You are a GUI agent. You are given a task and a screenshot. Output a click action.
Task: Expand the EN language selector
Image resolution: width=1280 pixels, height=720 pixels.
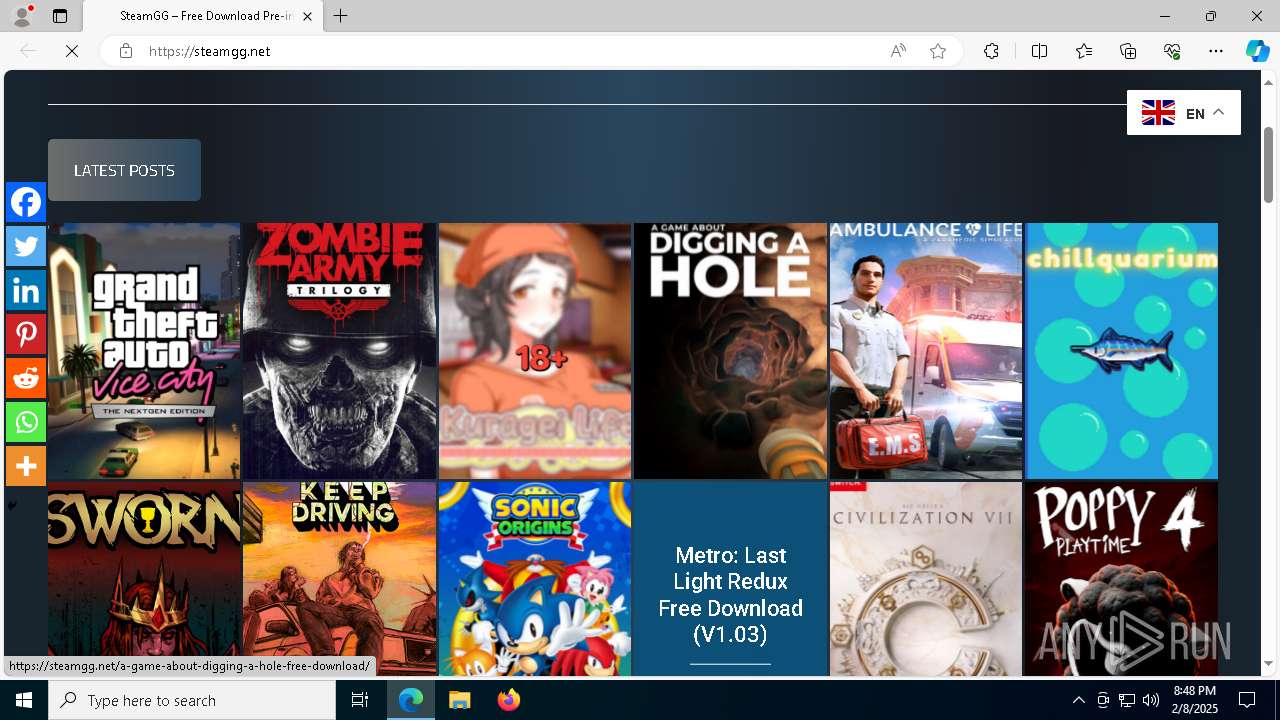(1184, 113)
